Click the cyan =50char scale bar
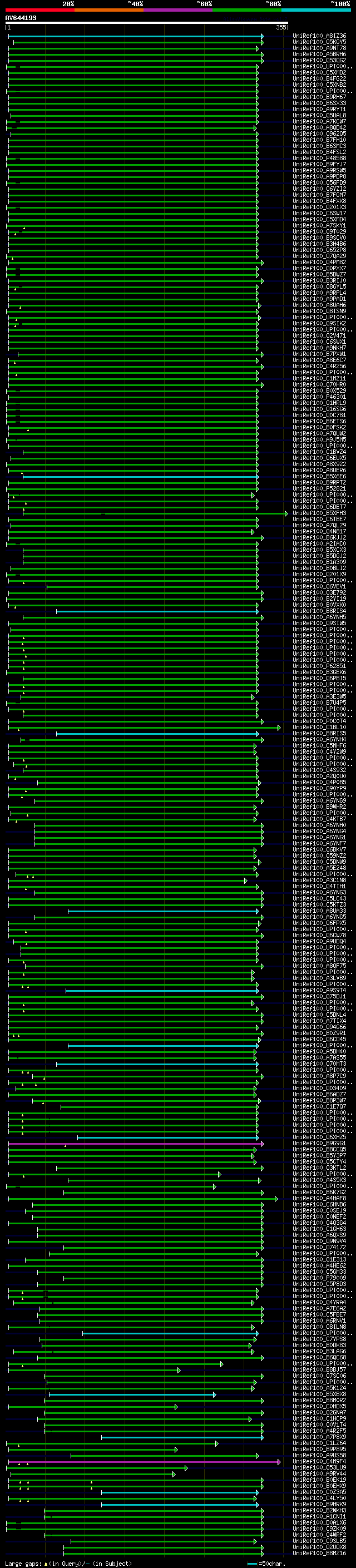The height and width of the screenshot is (1568, 356). pyautogui.click(x=252, y=1563)
